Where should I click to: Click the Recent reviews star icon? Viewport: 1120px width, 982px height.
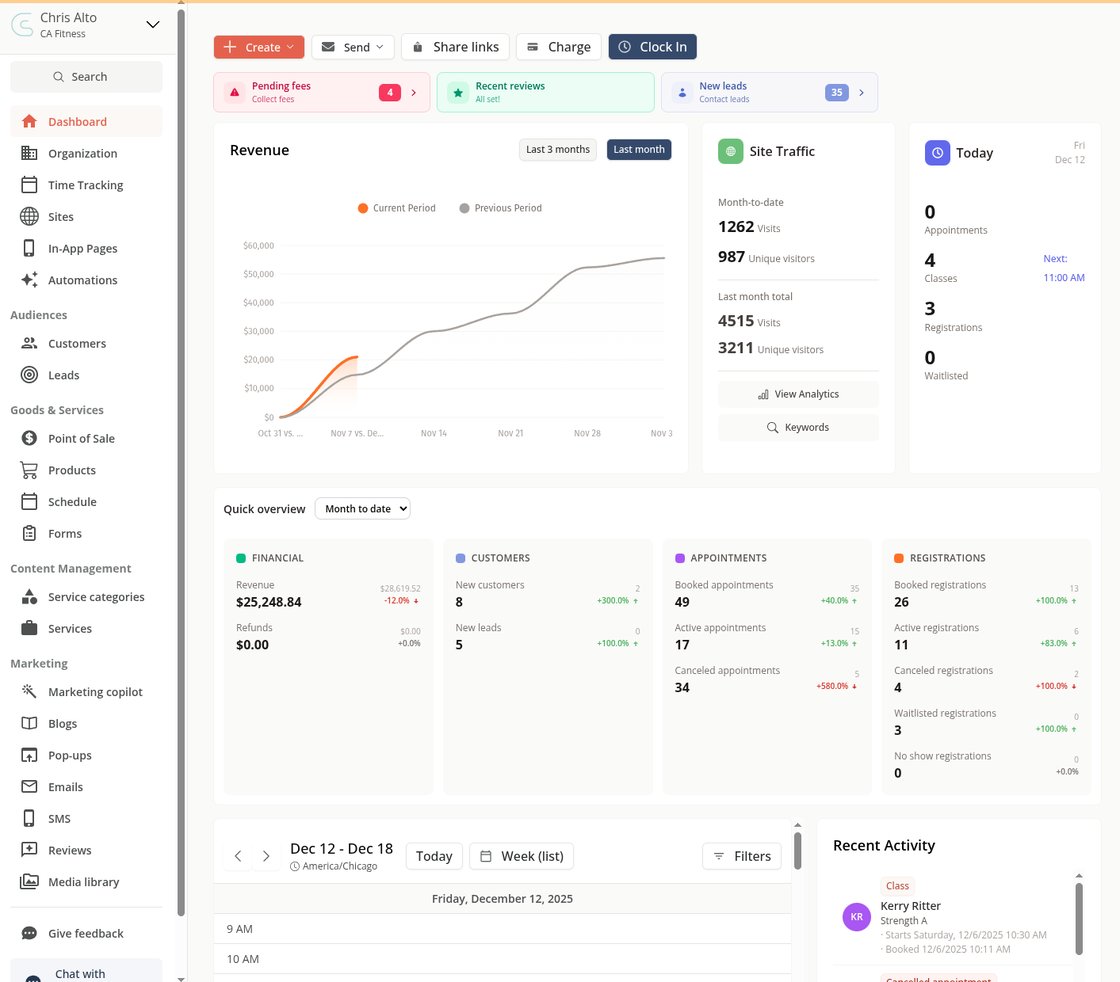pyautogui.click(x=458, y=92)
